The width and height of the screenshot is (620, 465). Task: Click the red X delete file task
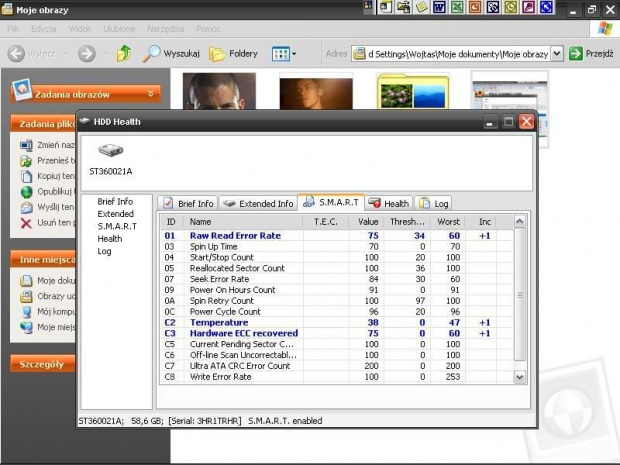point(26,223)
